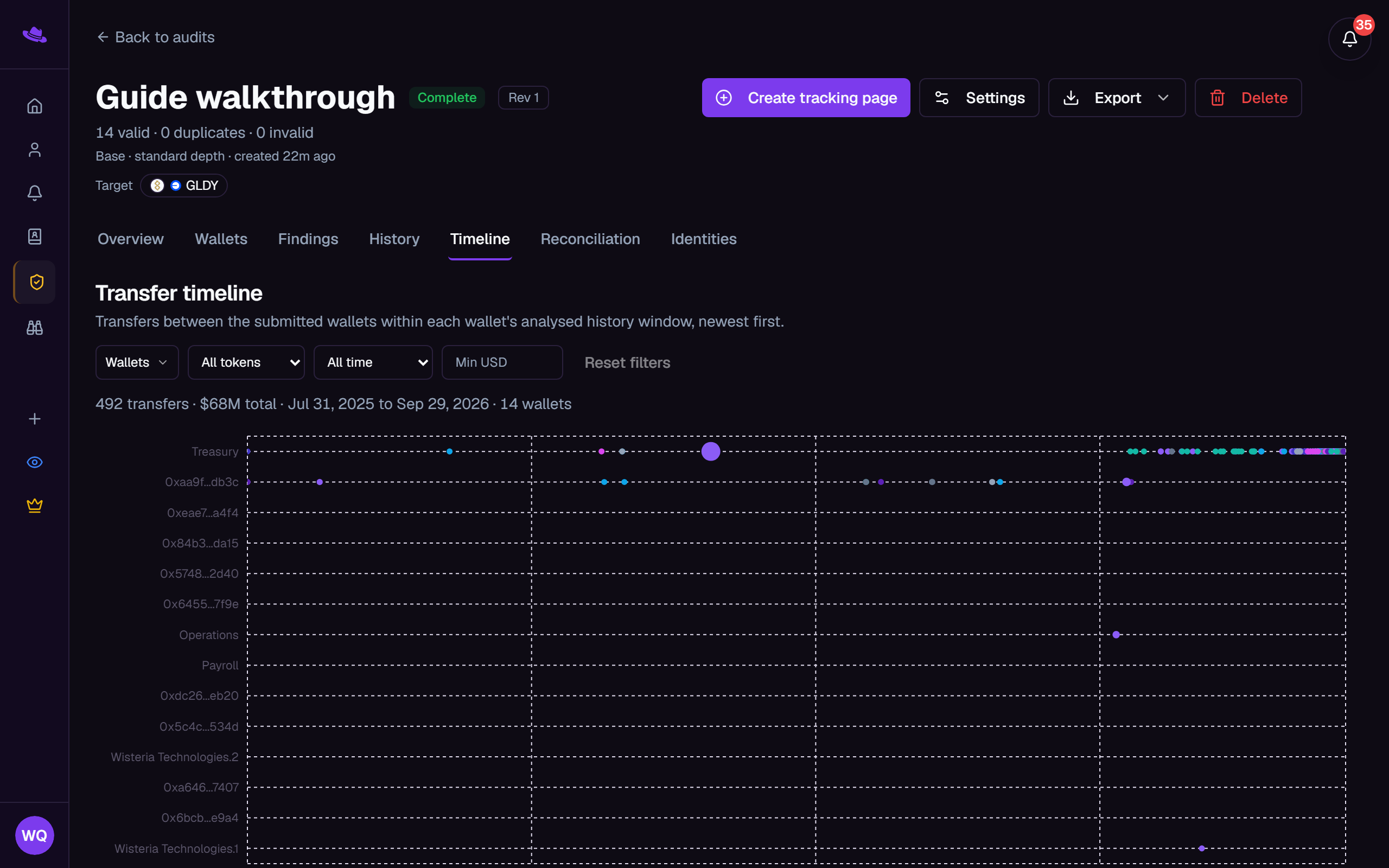The image size is (1389, 868).
Task: Click the back arrow icon
Action: pos(103,37)
